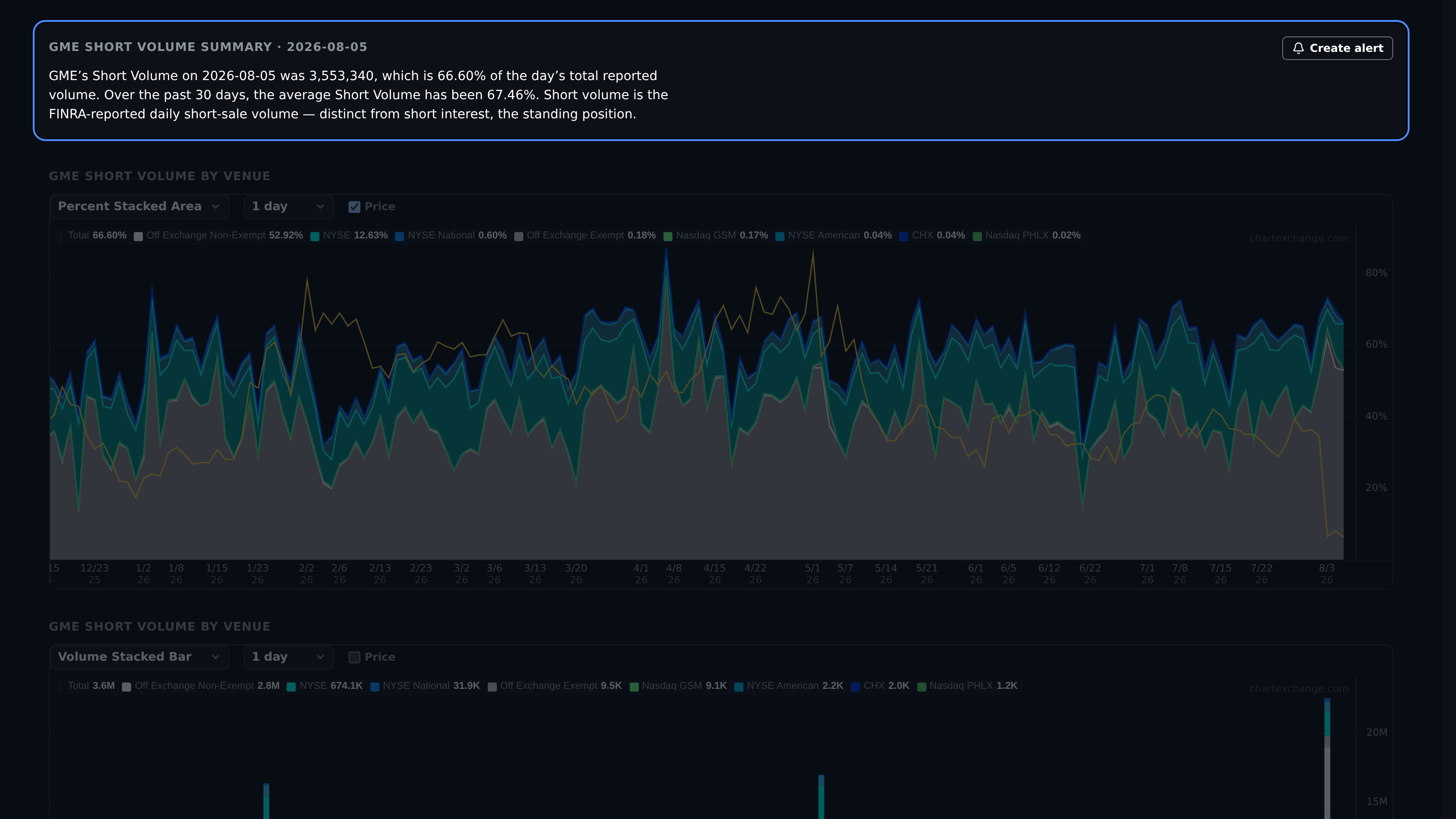
Task: Toggle Off Exchange Exempt 0.18% legend swatch
Action: (518, 236)
